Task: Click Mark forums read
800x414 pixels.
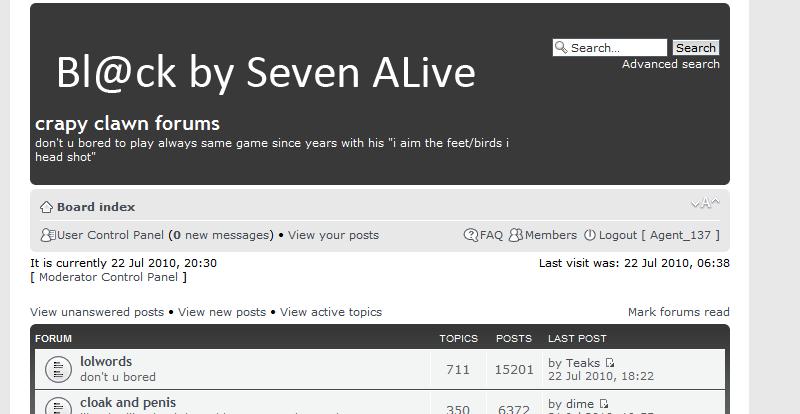Action: (x=678, y=312)
